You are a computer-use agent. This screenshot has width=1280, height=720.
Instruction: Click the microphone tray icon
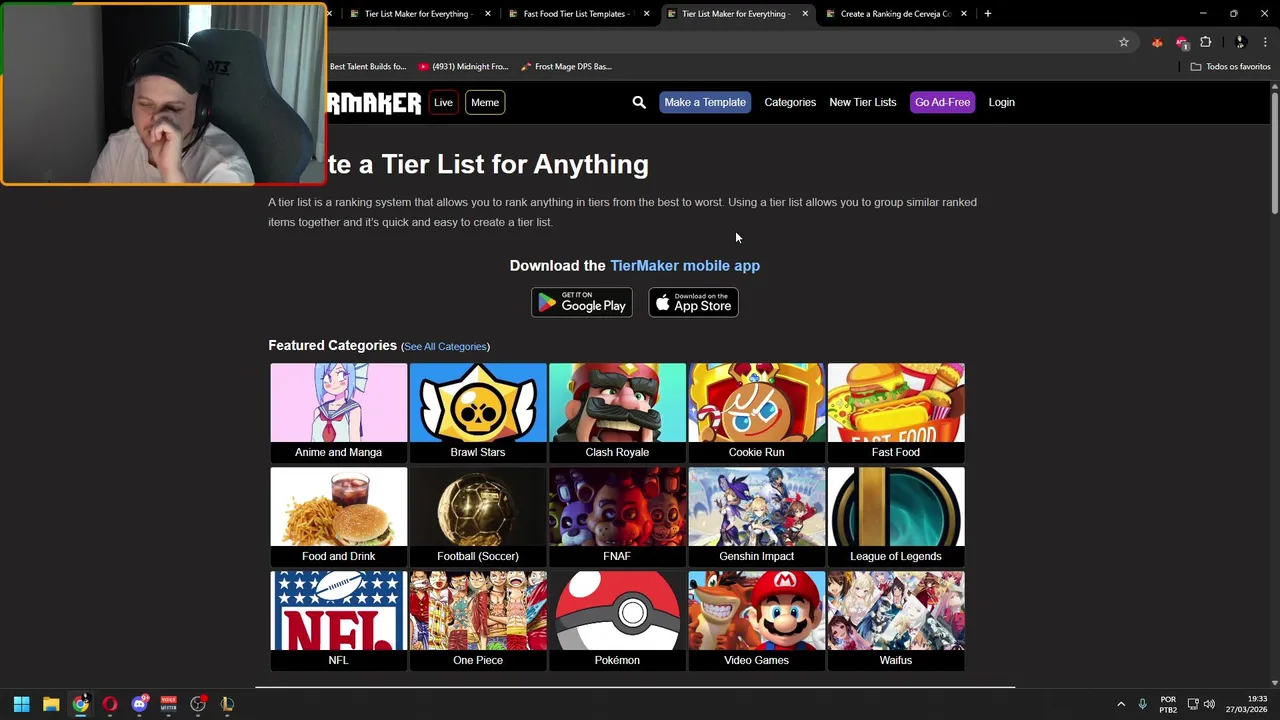[1142, 704]
